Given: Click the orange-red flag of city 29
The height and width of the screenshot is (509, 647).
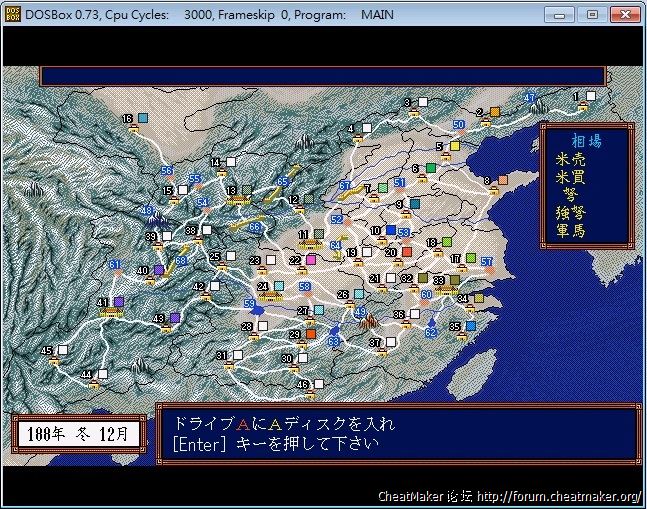Looking at the screenshot, I should [x=311, y=334].
